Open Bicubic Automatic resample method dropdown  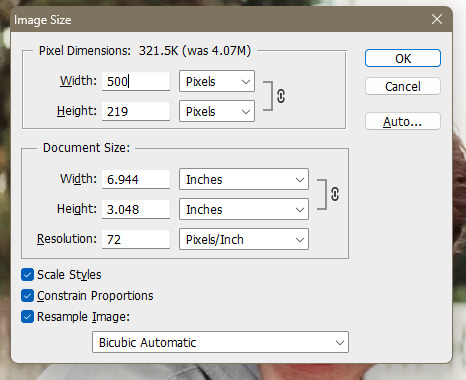click(x=220, y=342)
